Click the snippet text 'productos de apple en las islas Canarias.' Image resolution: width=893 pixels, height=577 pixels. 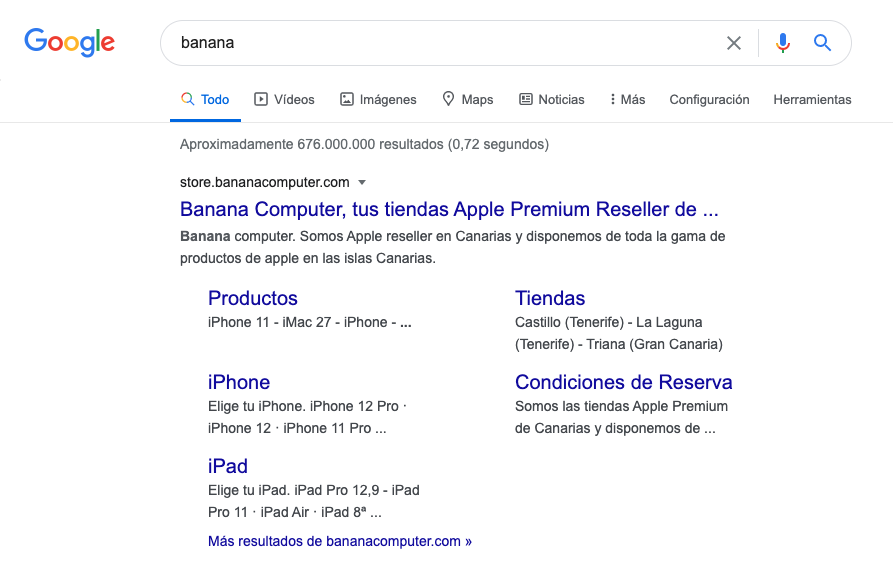point(308,259)
